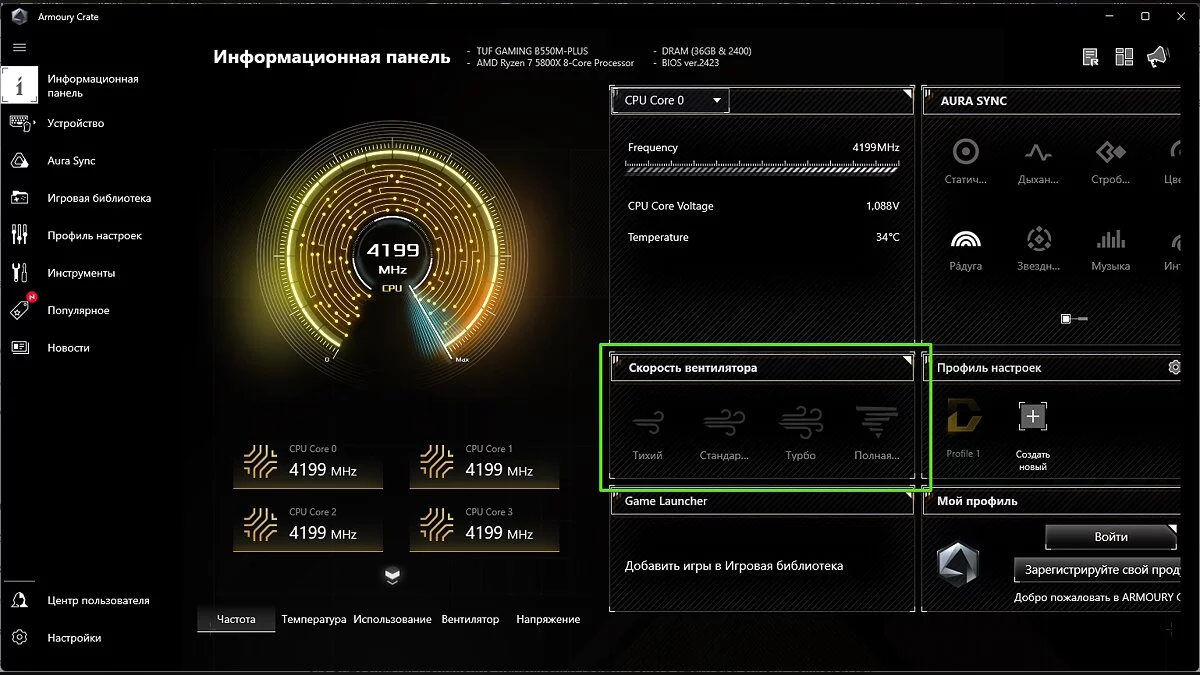
Task: Select the Звездн... starry lighting effect
Action: click(x=1038, y=249)
